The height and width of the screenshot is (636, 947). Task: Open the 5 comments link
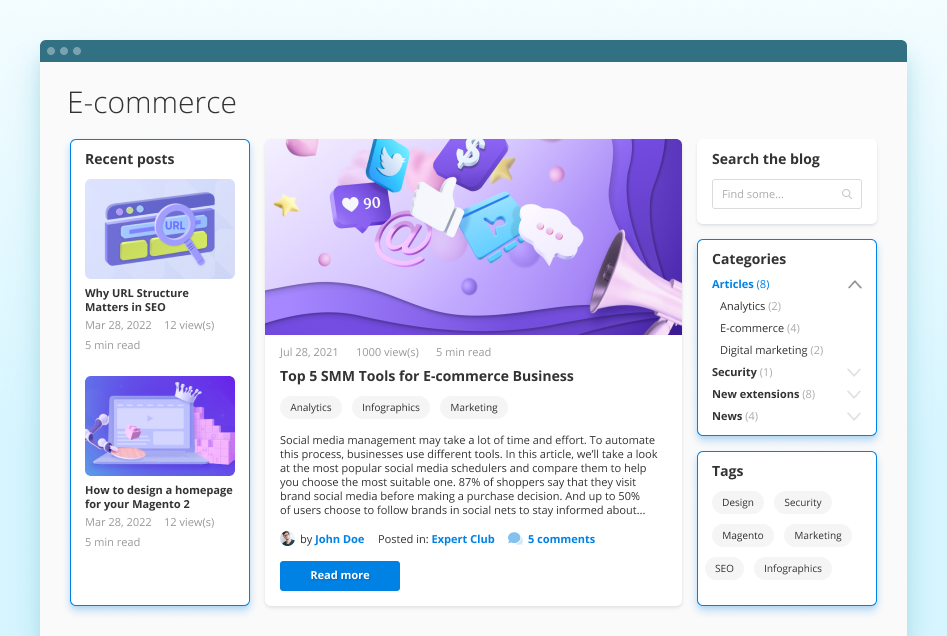pyautogui.click(x=561, y=539)
